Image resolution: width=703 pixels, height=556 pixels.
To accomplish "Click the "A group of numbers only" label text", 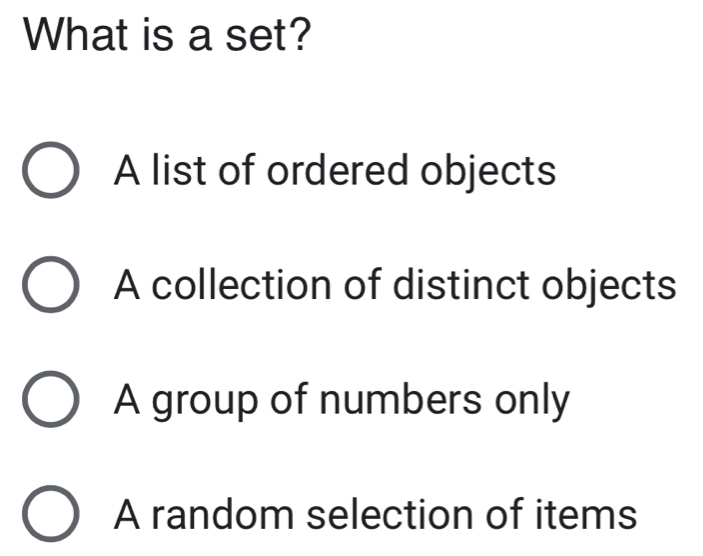I will click(x=342, y=402).
